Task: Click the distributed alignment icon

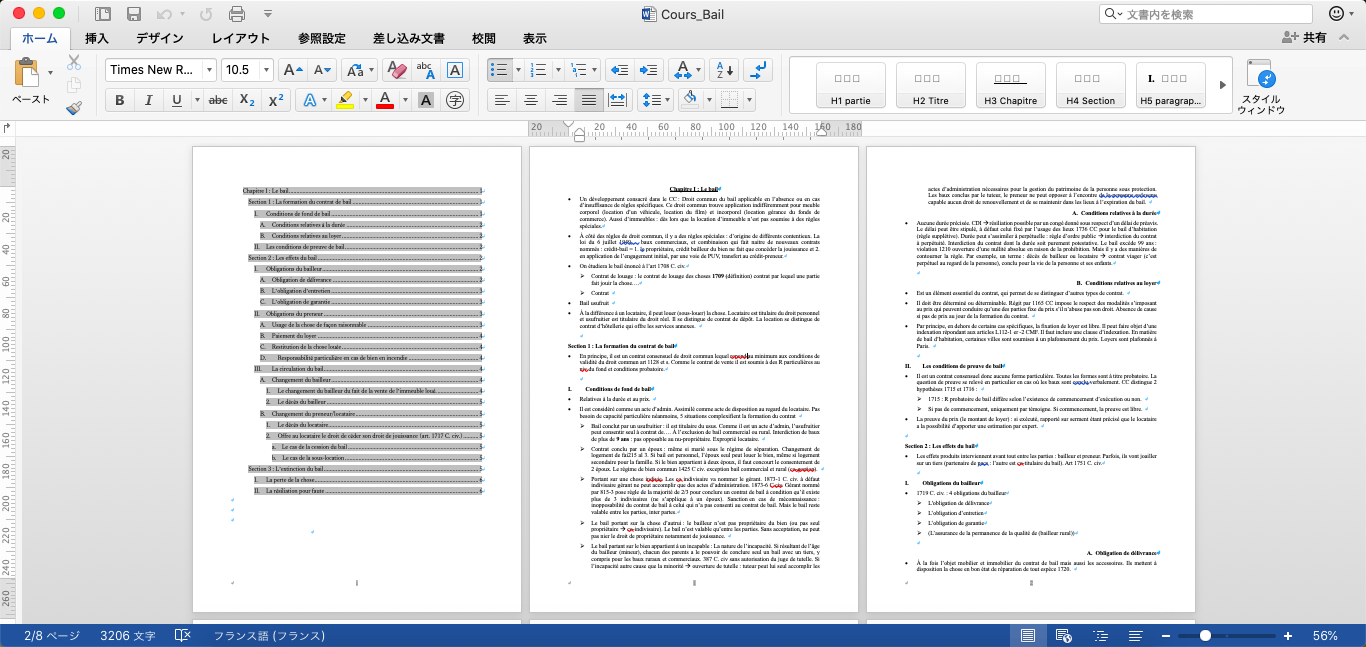Action: (618, 100)
